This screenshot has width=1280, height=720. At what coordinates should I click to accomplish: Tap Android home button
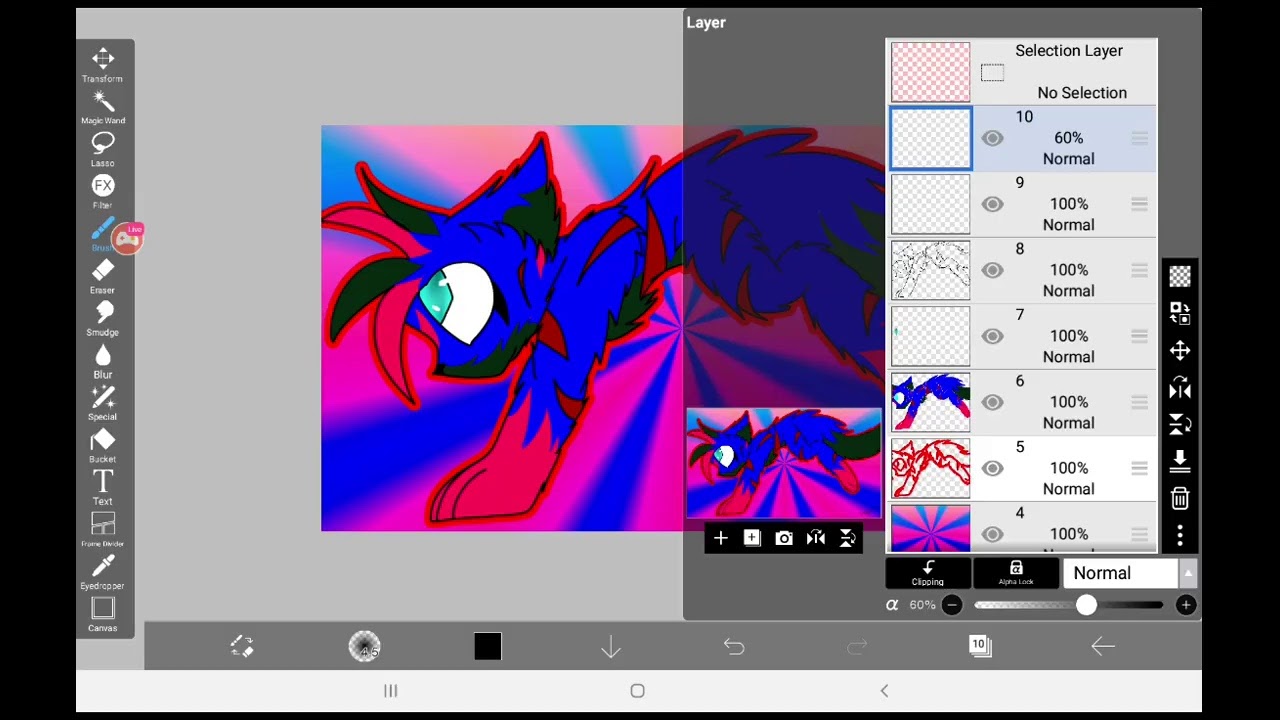click(x=638, y=691)
